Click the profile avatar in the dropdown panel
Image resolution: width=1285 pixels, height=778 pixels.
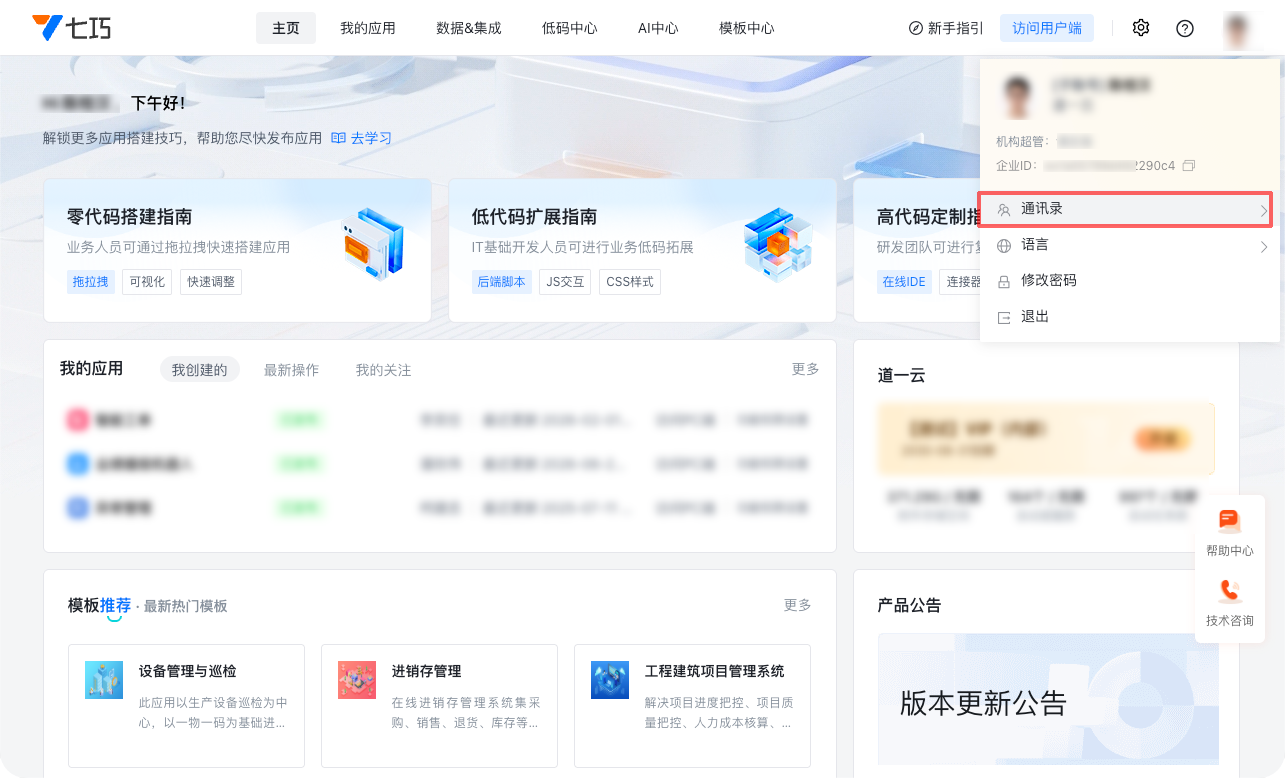1018,98
